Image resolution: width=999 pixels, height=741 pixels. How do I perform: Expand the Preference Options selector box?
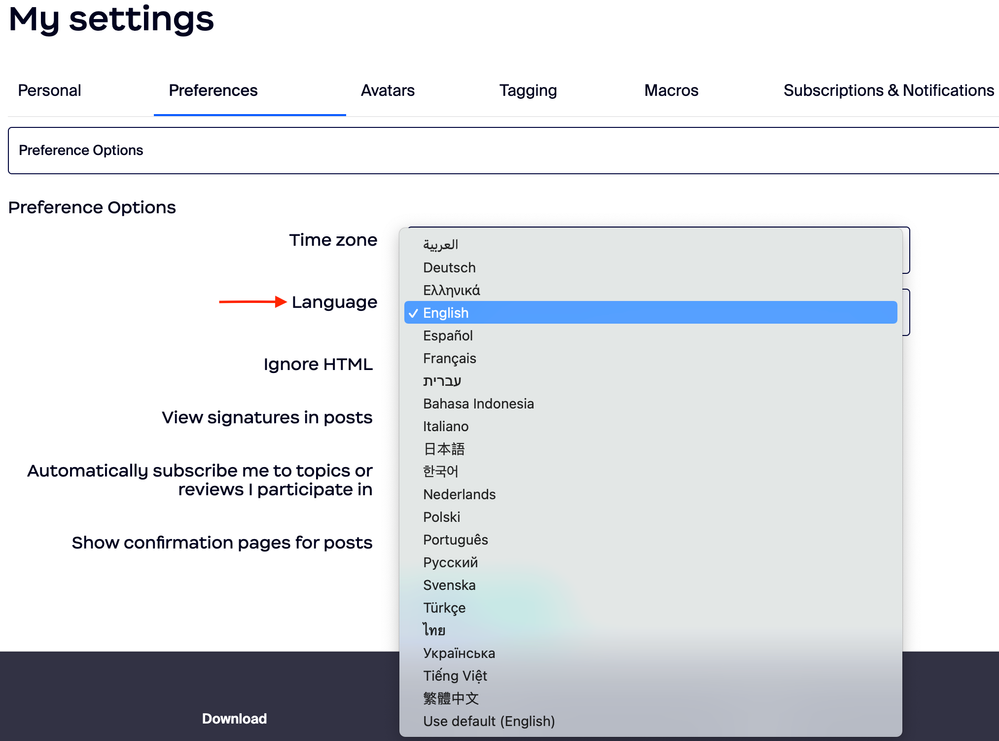500,151
